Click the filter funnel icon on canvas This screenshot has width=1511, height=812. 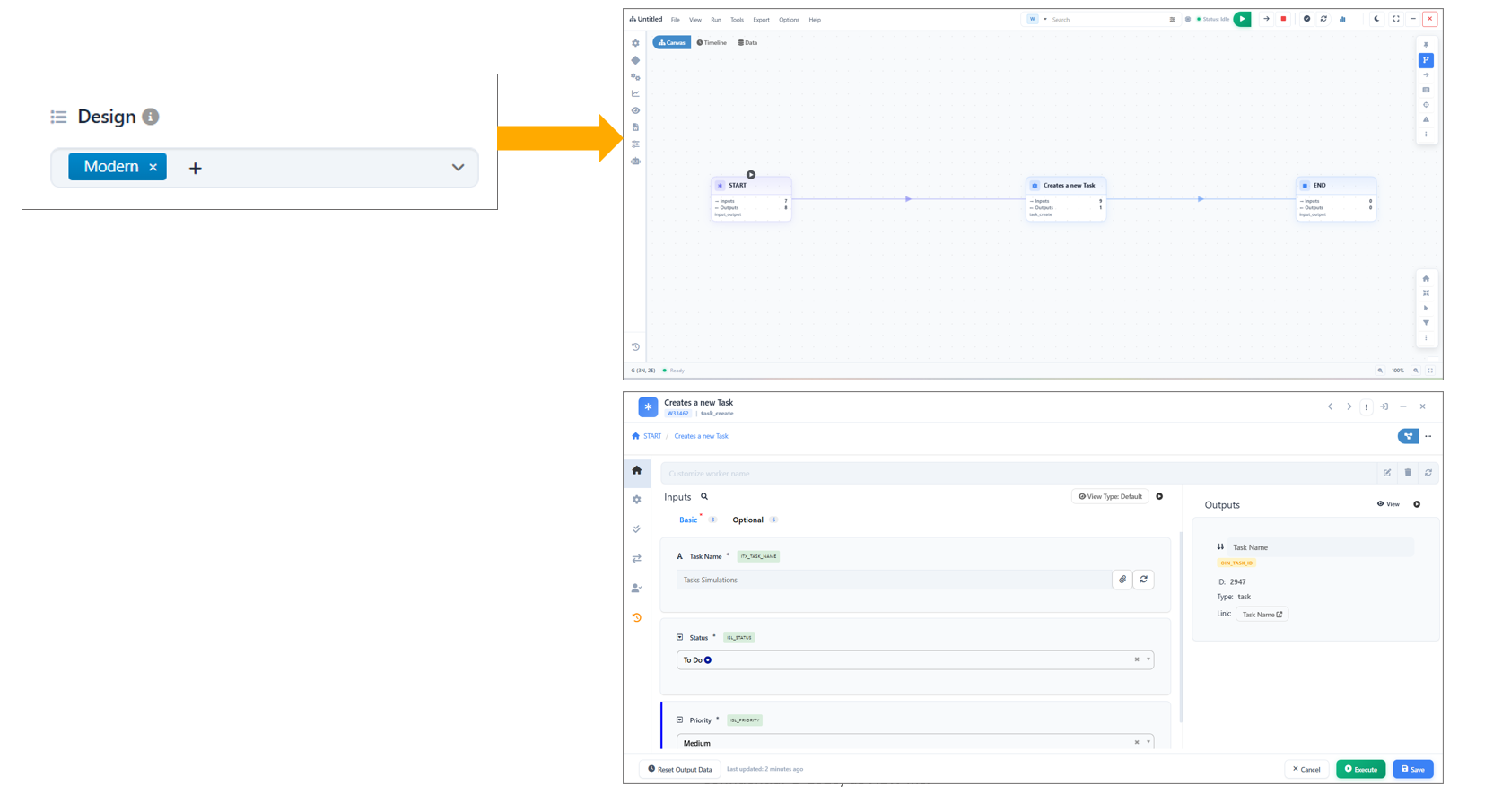pyautogui.click(x=1426, y=323)
